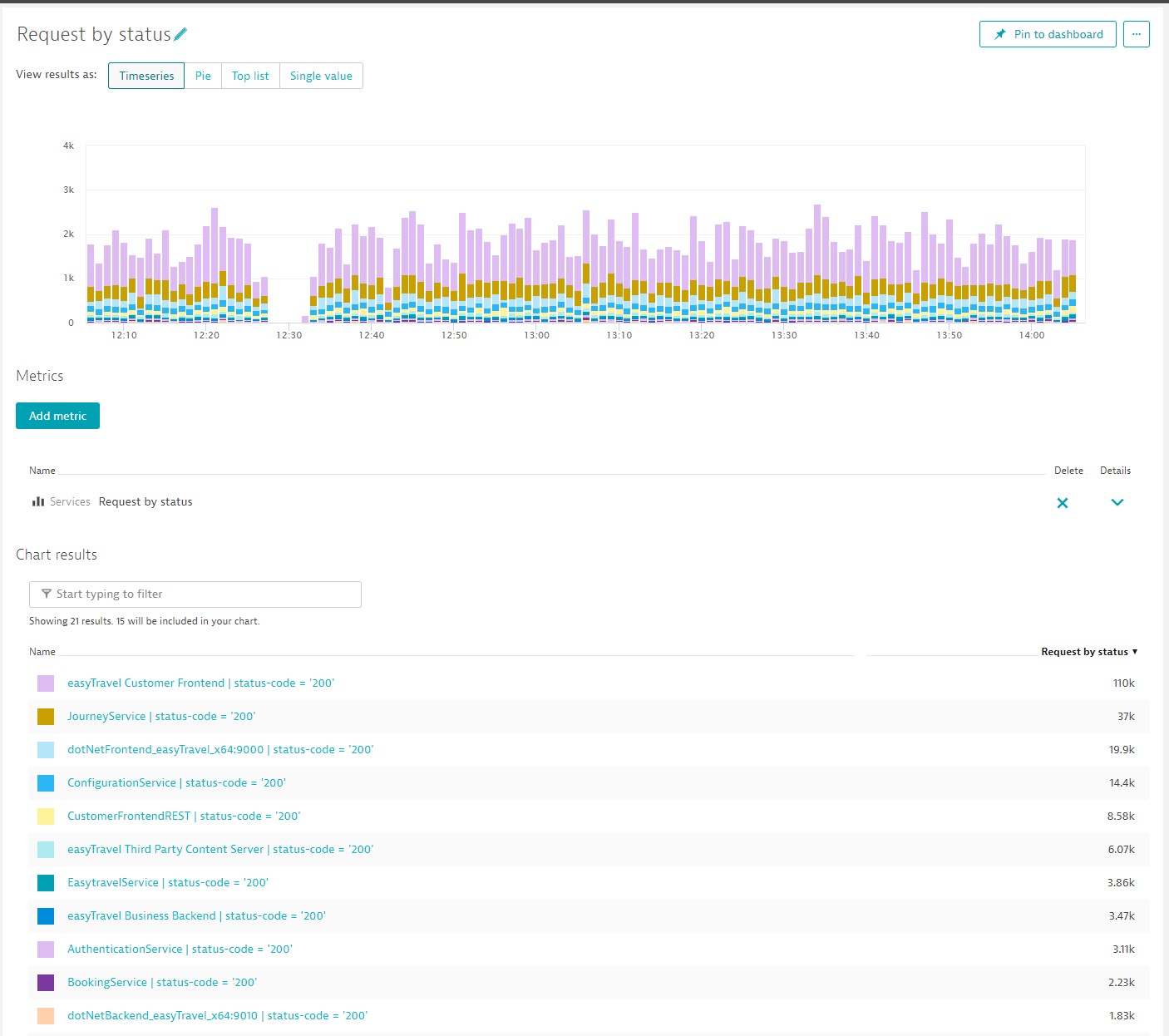The image size is (1169, 1036).
Task: Click the 14.4k value cell
Action: [x=1122, y=782]
